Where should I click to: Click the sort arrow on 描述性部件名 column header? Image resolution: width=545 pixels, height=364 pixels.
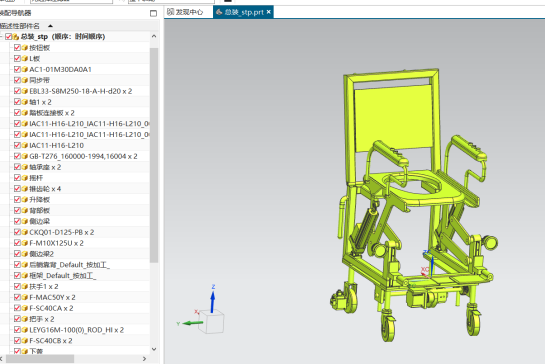(50, 26)
